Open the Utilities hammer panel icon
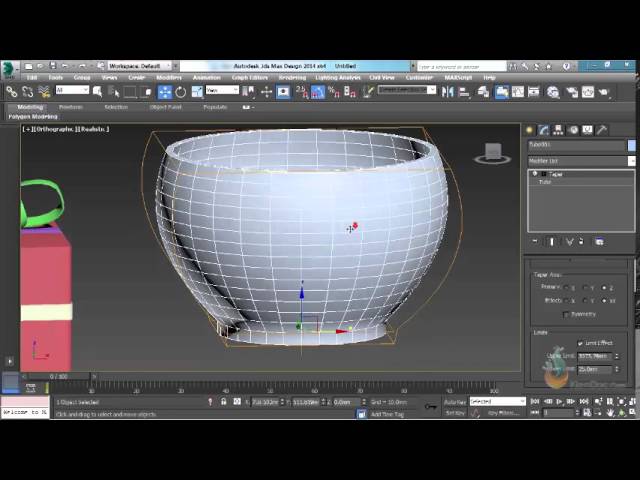This screenshot has width=640, height=480. pos(601,130)
